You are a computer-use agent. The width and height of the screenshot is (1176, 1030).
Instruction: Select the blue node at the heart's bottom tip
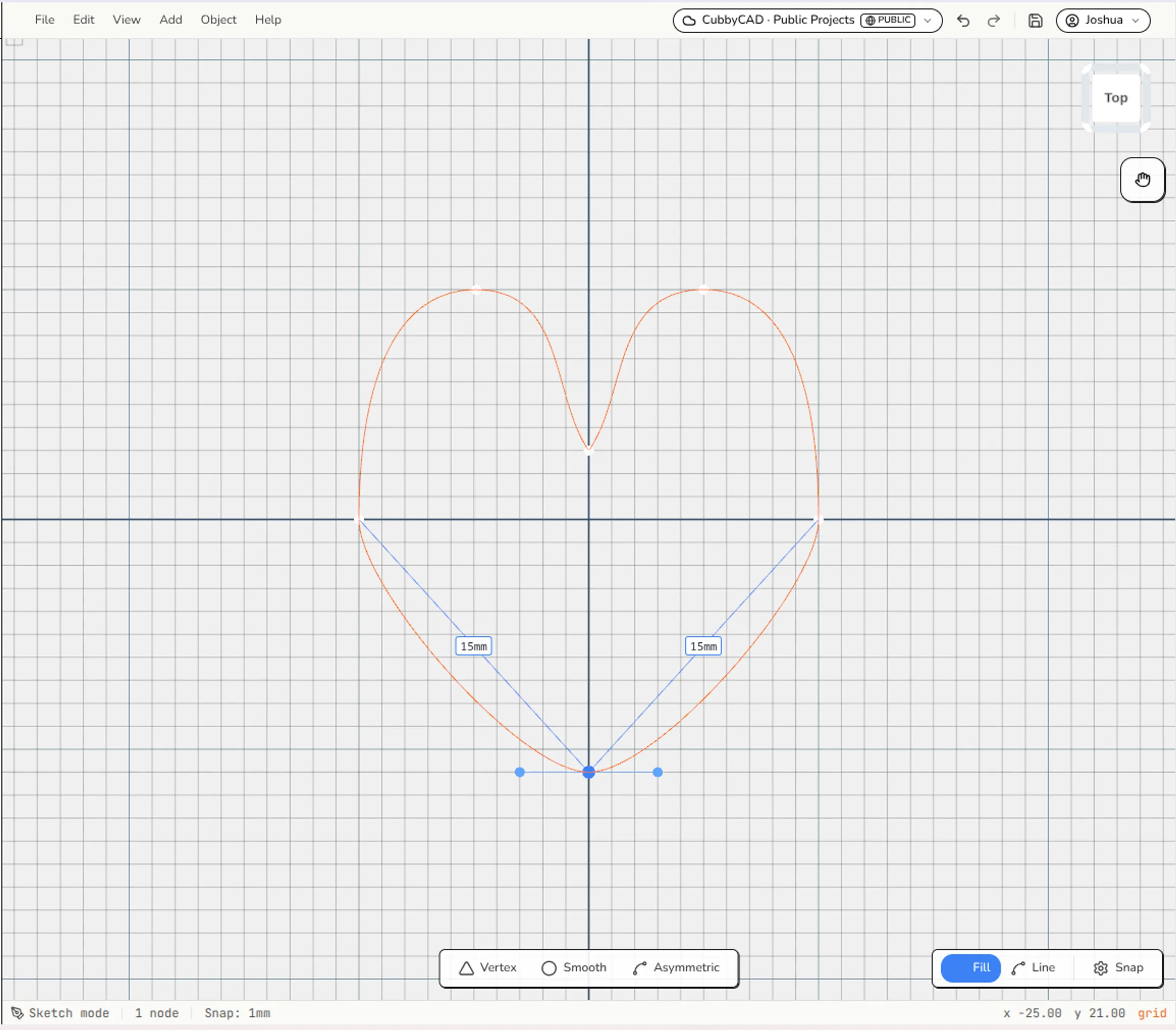coord(589,772)
